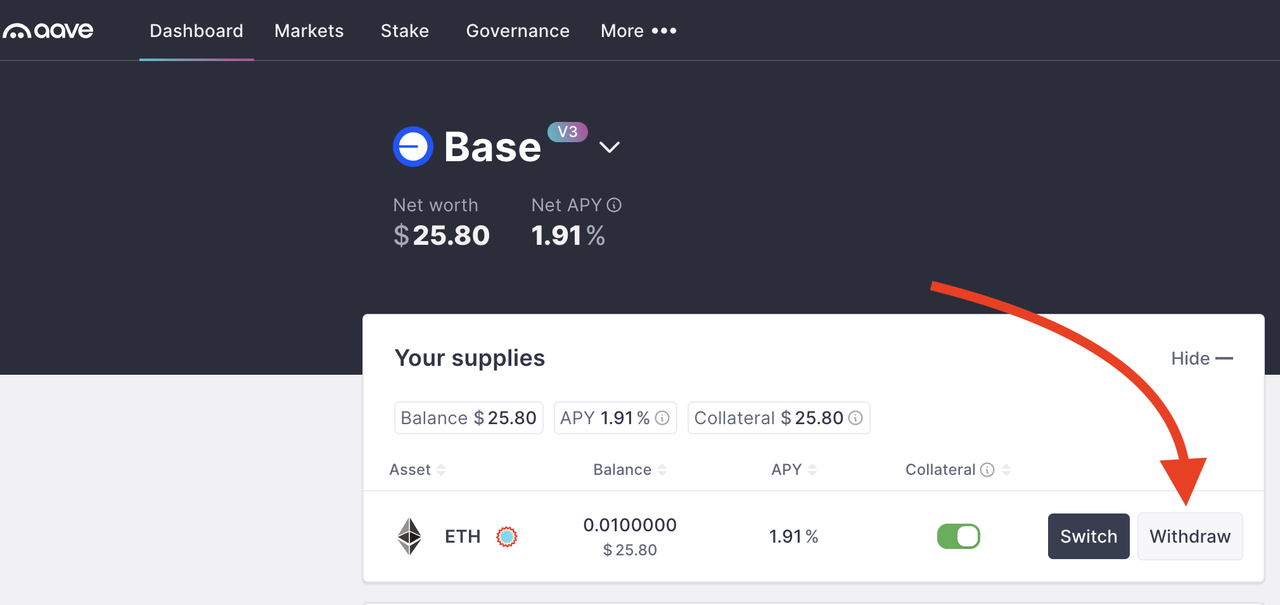Viewport: 1280px width, 605px height.
Task: Click the Ethereum diamond asset icon
Action: [x=410, y=536]
